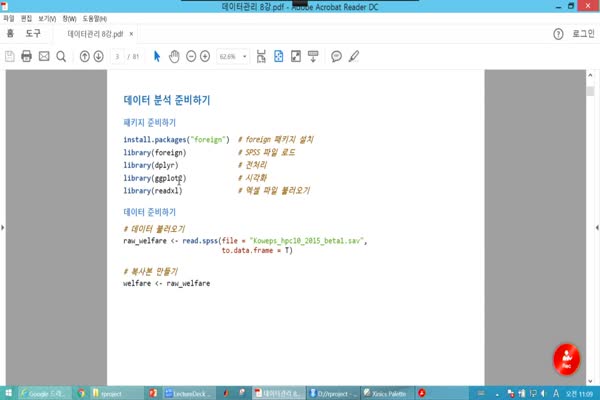Viewport: 600px width, 400px height.
Task: Switch to the 도구 tab
Action: point(33,34)
